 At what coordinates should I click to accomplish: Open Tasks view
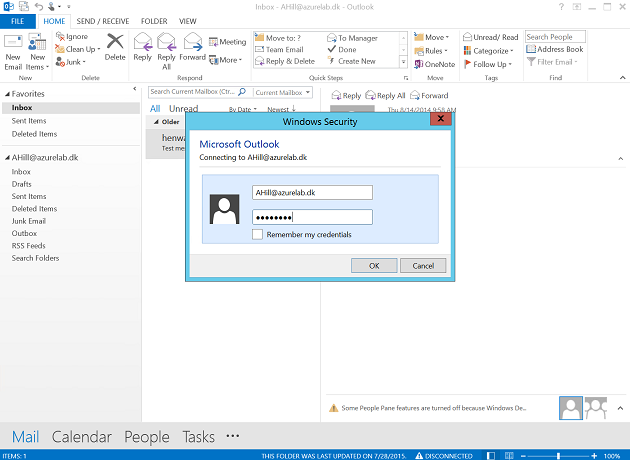pos(199,437)
